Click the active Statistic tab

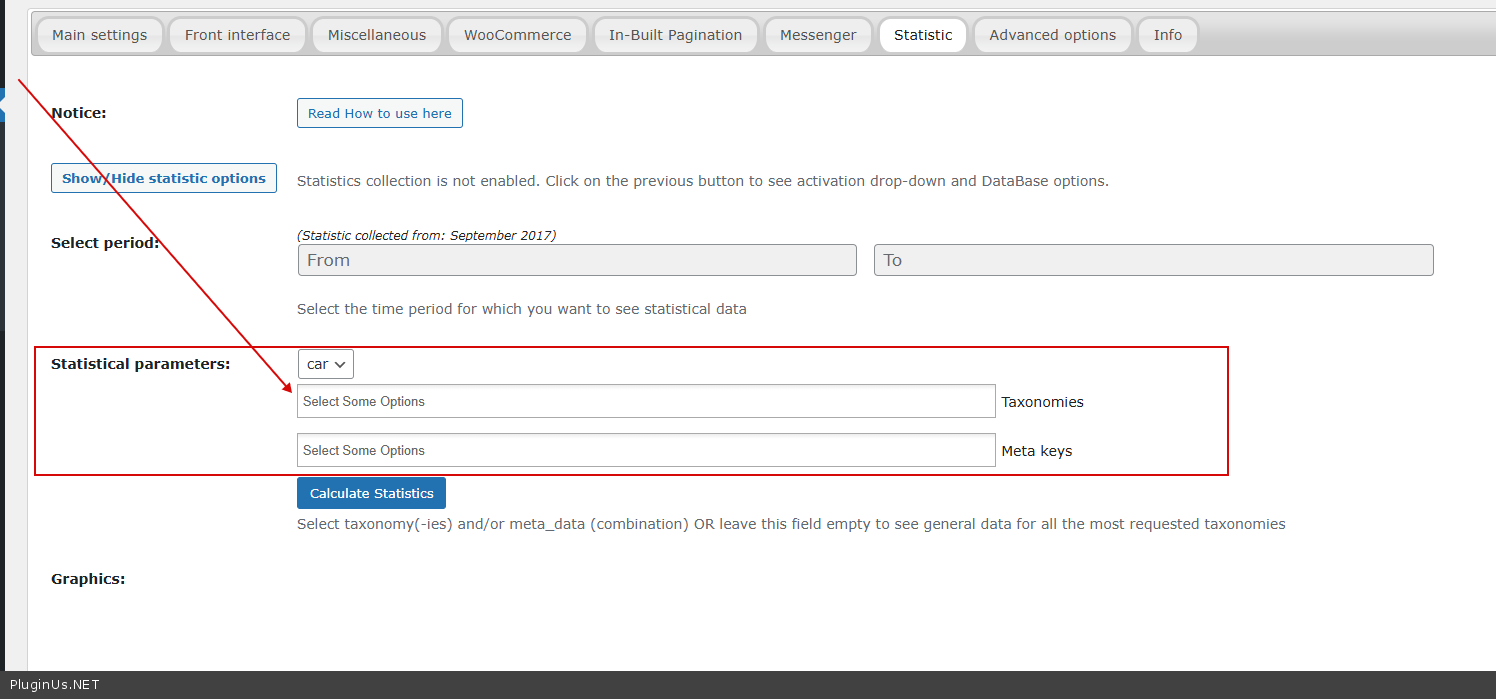coord(922,35)
